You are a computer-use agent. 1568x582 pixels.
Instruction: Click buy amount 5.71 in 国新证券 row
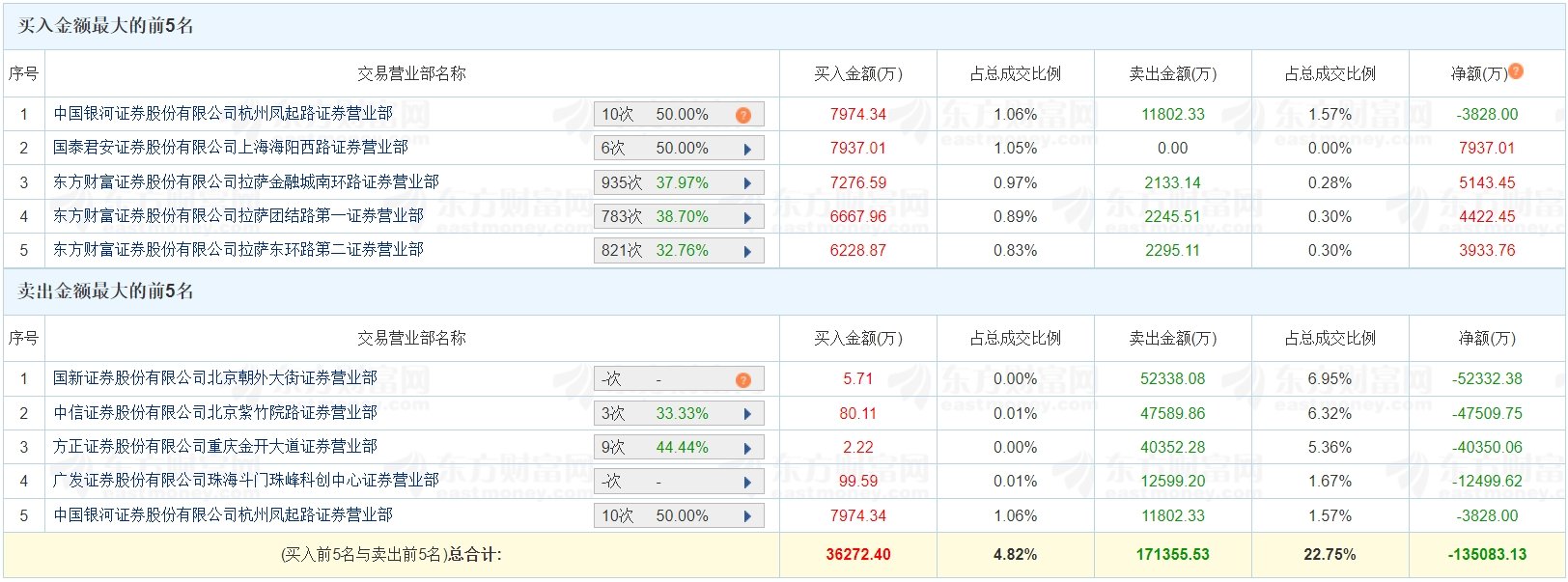pyautogui.click(x=857, y=379)
